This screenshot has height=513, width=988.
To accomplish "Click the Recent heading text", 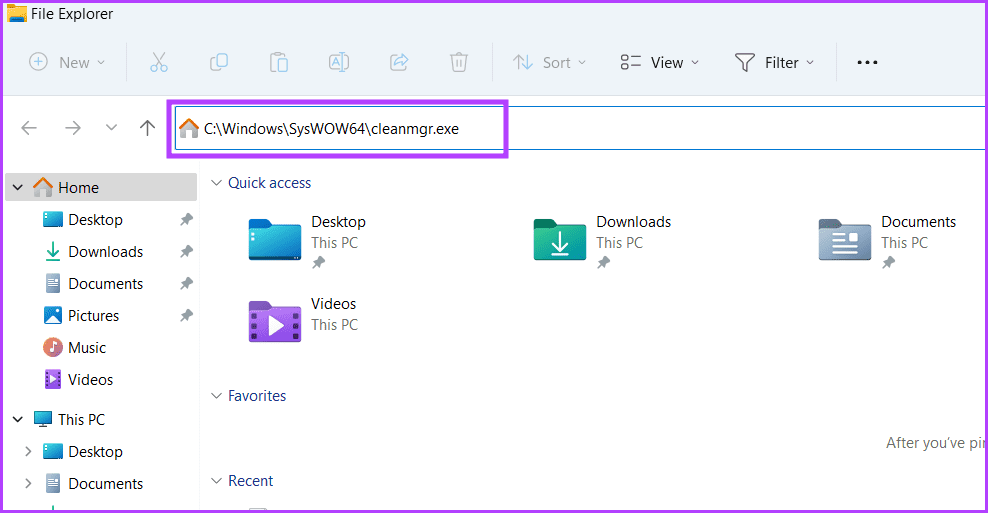I will 251,481.
